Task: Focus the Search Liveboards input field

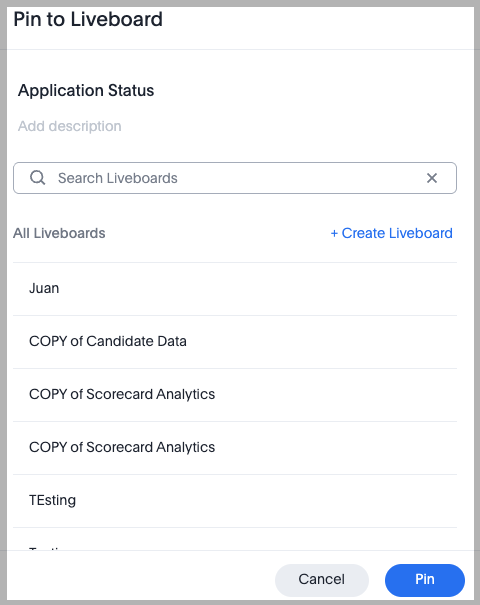Action: [x=235, y=178]
